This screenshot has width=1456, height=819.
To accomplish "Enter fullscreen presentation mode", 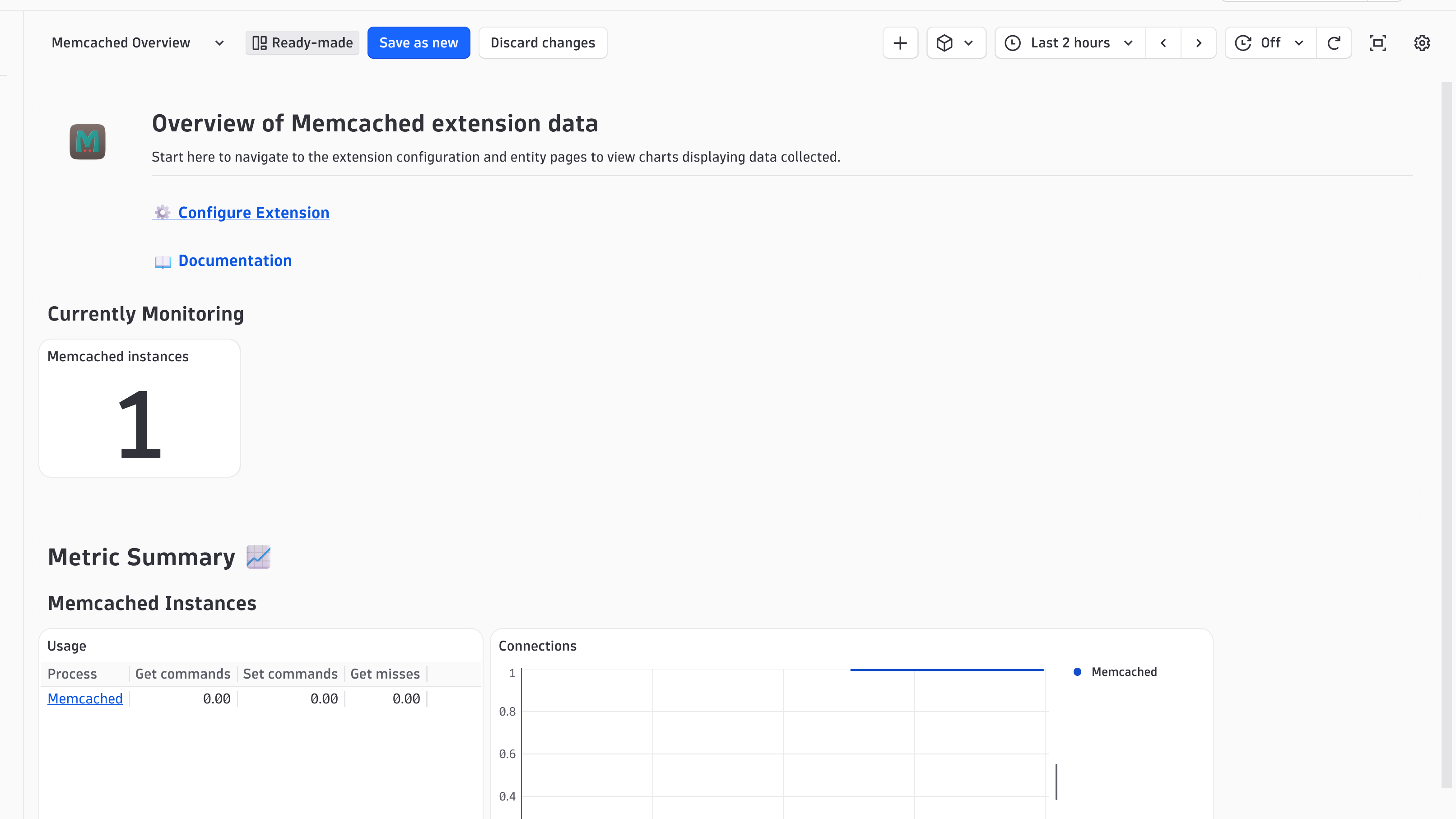I will 1378,43.
